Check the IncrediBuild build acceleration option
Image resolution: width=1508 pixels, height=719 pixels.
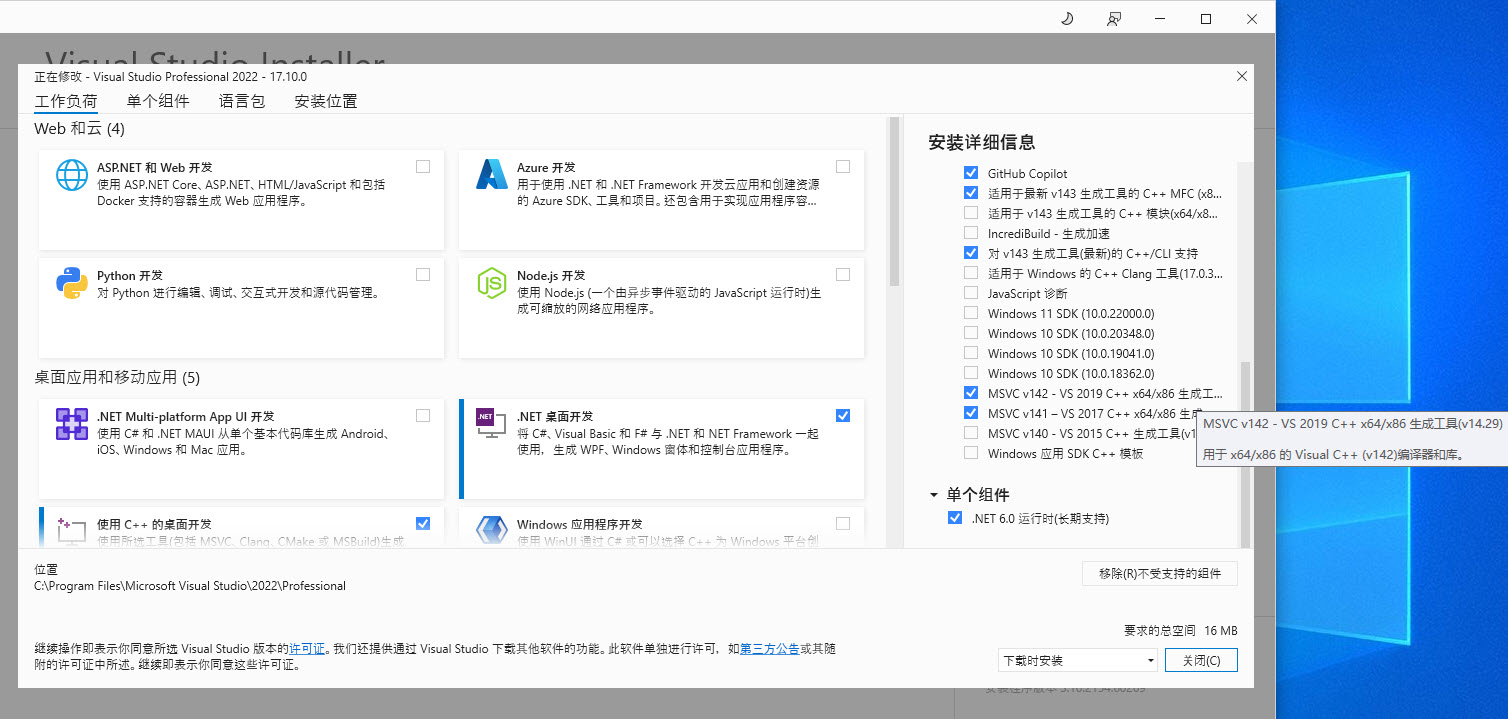tap(971, 233)
